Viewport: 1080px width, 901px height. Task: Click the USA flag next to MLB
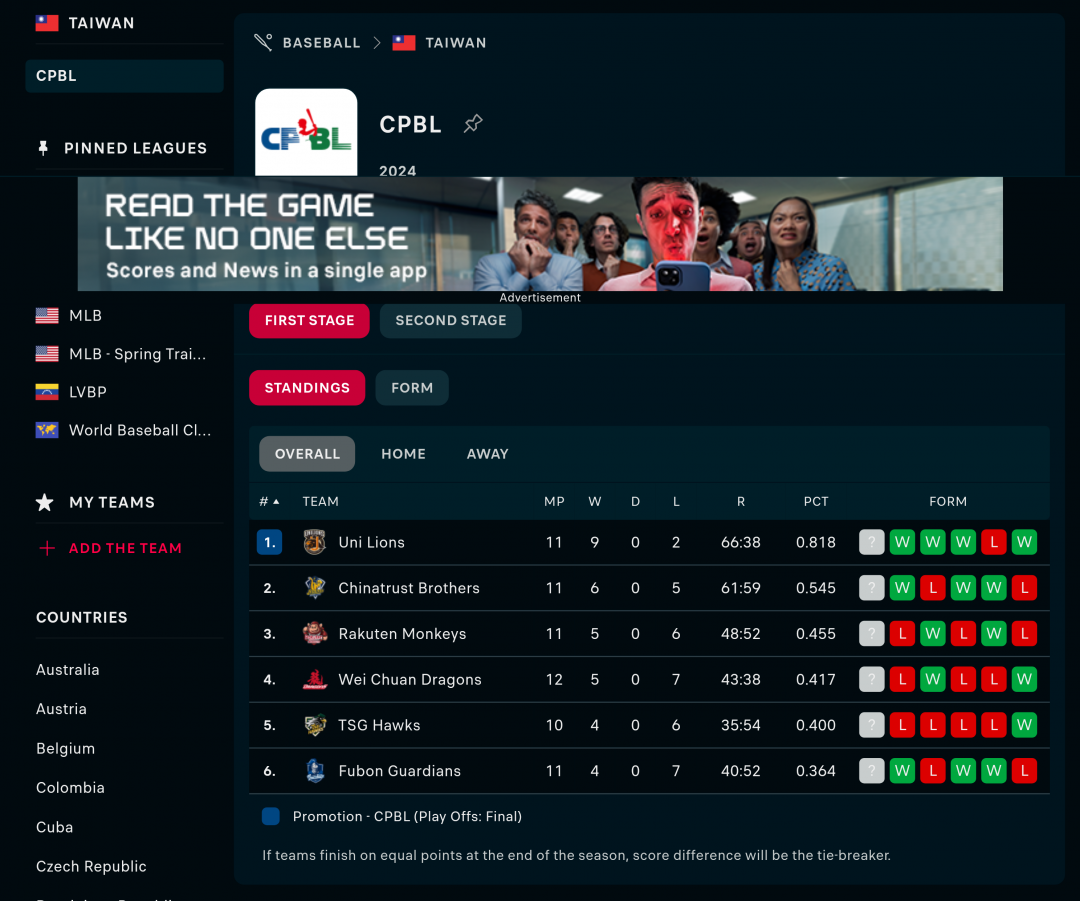[x=47, y=315]
